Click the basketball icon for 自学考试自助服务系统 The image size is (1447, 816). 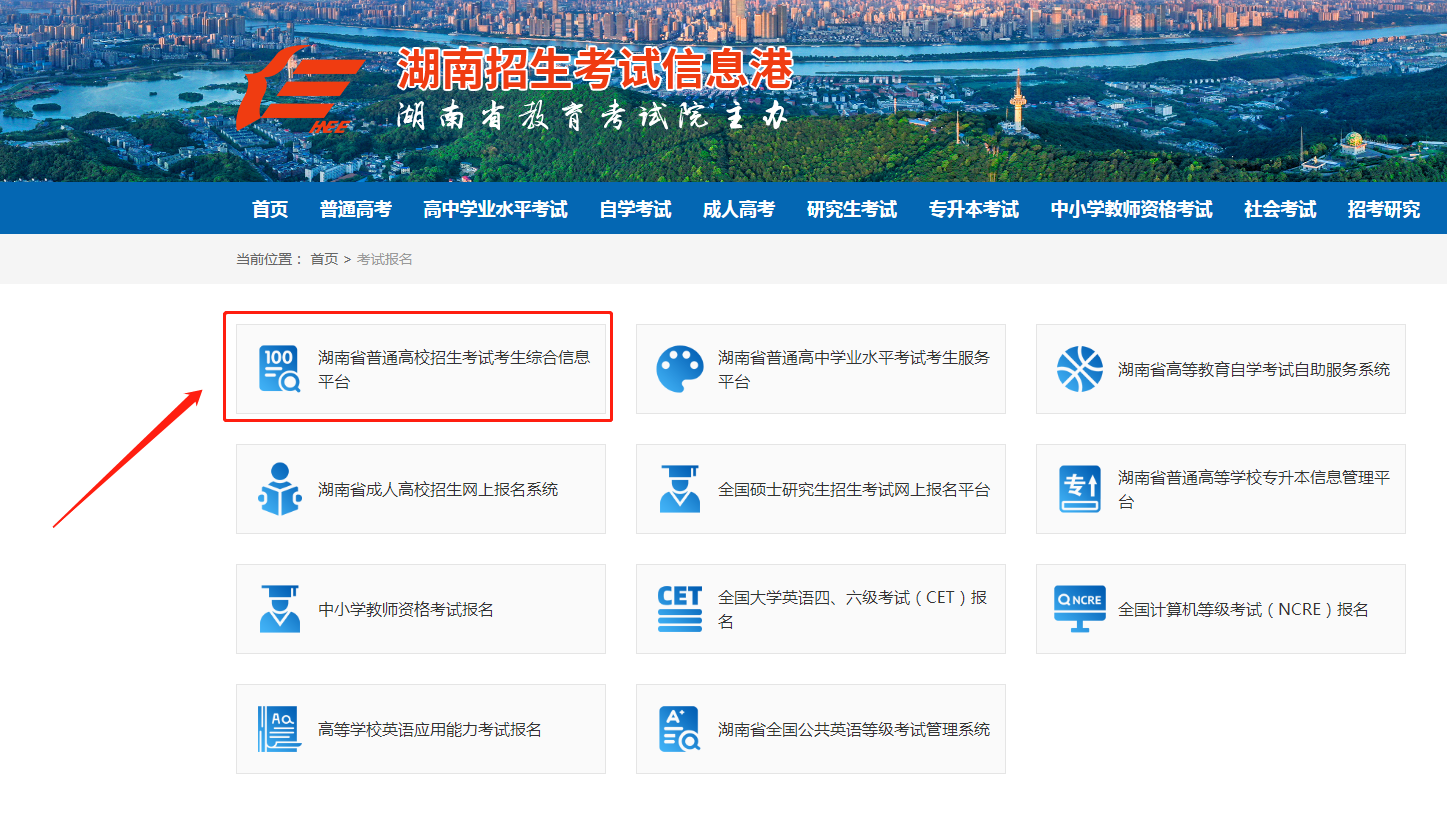pos(1080,369)
